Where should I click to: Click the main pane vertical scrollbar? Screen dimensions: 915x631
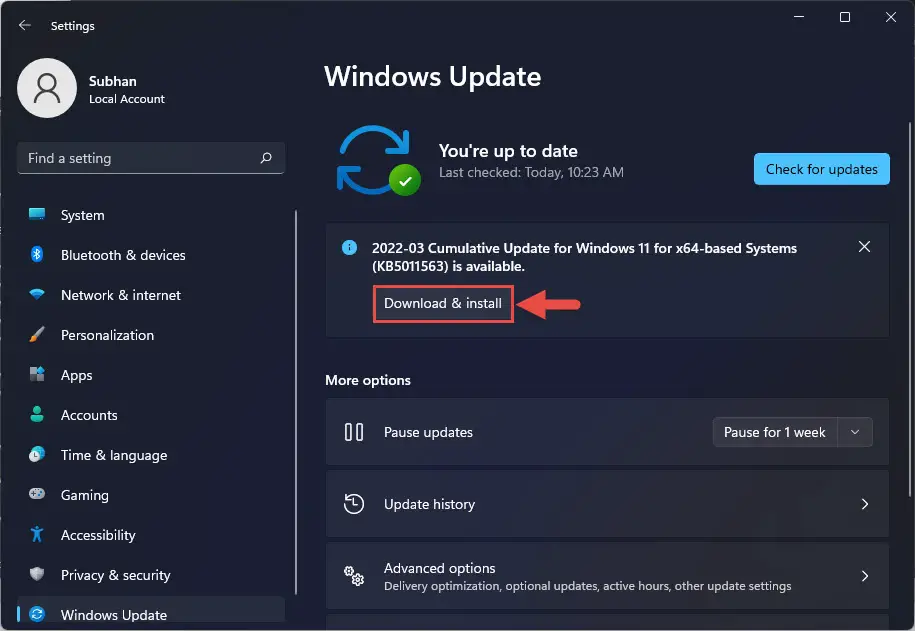909,309
